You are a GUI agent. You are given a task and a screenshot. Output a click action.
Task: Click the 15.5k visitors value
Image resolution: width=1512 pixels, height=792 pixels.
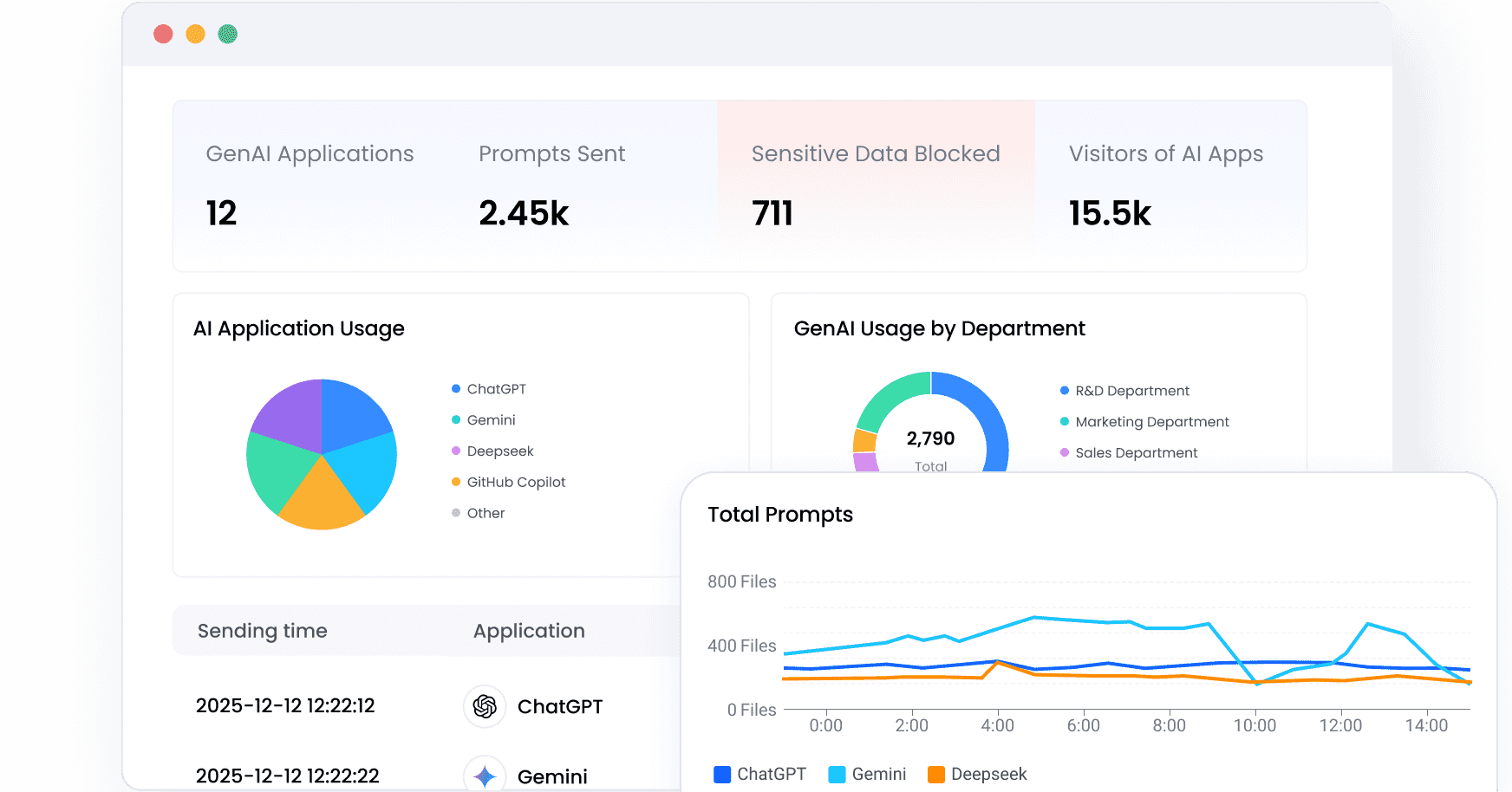point(1110,213)
